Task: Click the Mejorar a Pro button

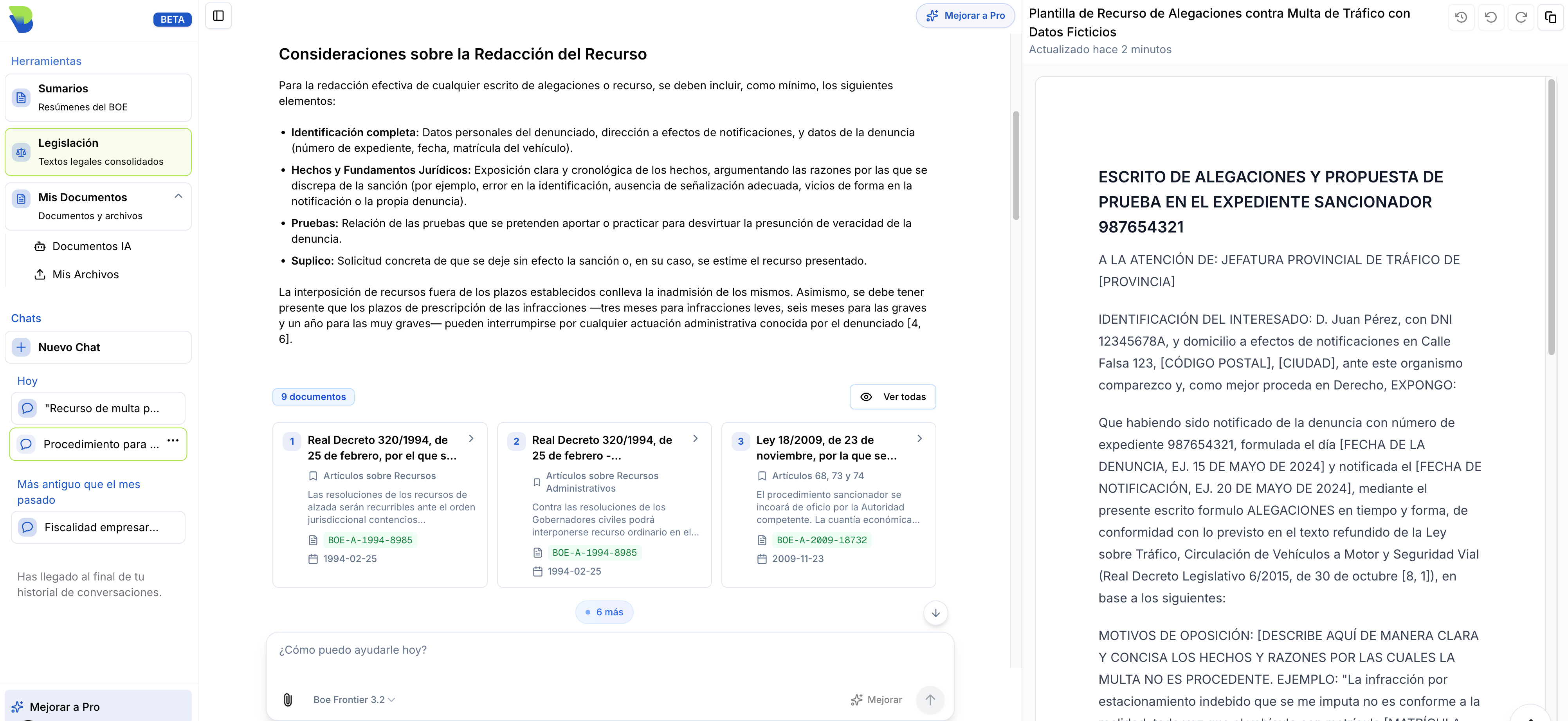Action: 965,15
